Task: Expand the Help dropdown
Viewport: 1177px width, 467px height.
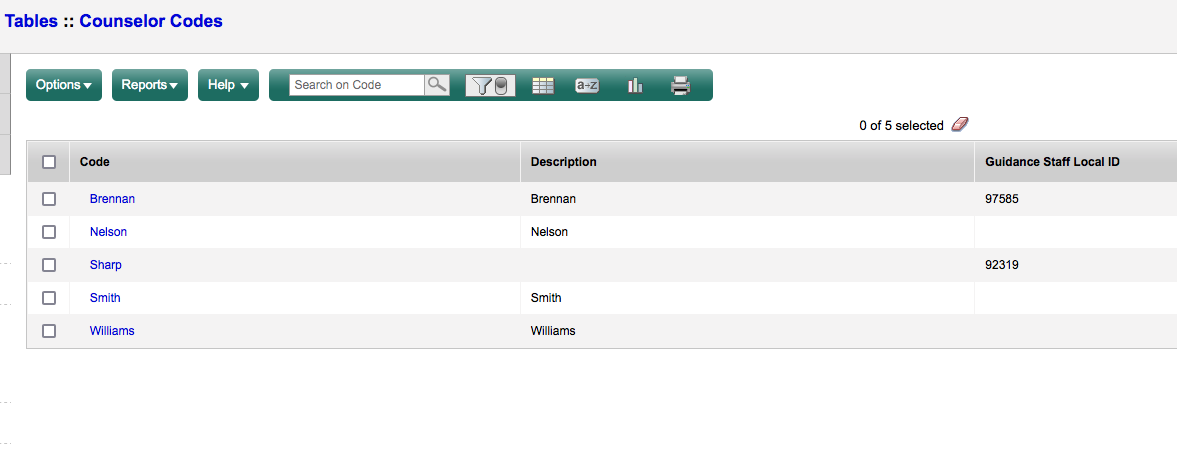Action: click(228, 85)
